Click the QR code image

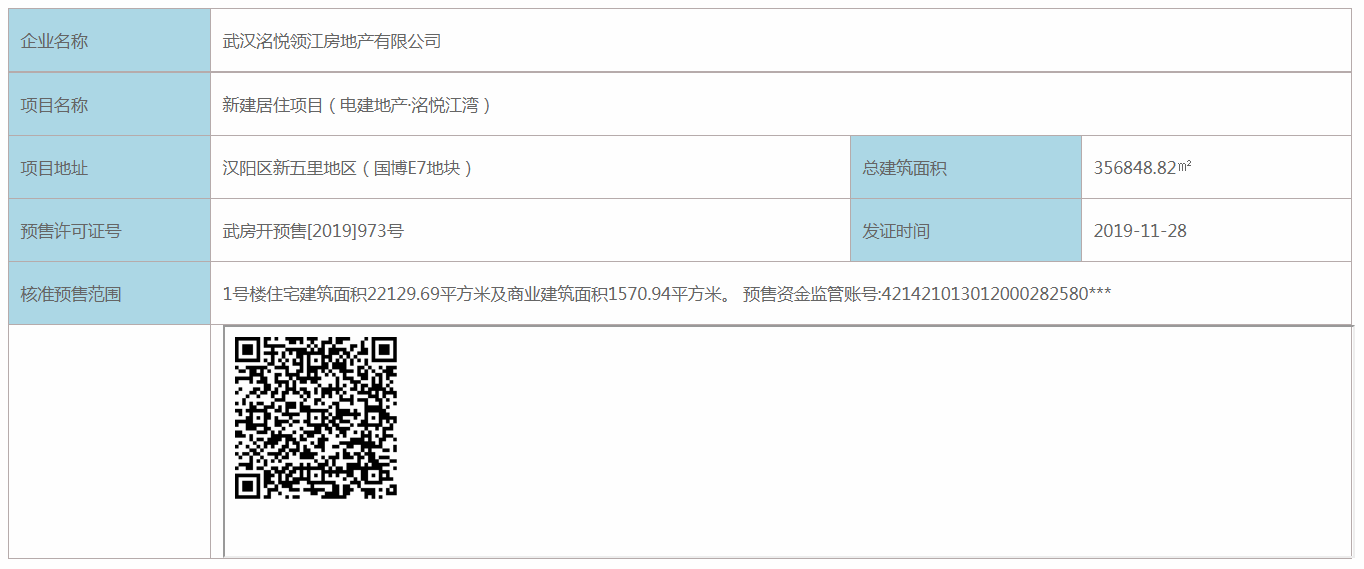tap(315, 418)
